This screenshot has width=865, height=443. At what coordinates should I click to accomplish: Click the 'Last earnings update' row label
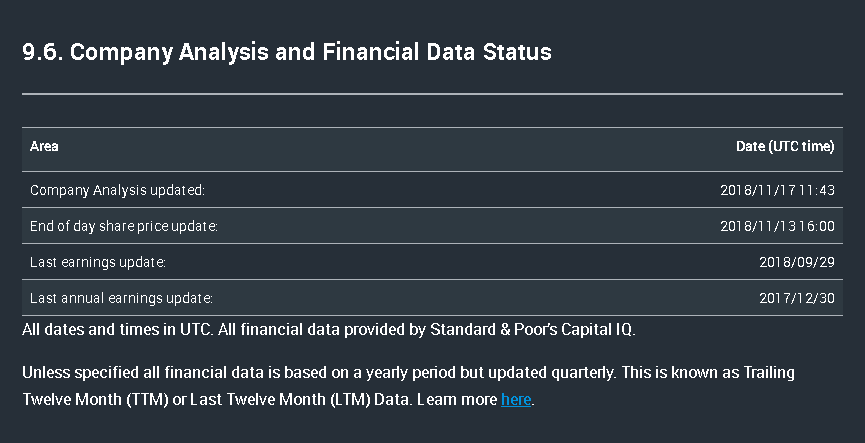98,262
